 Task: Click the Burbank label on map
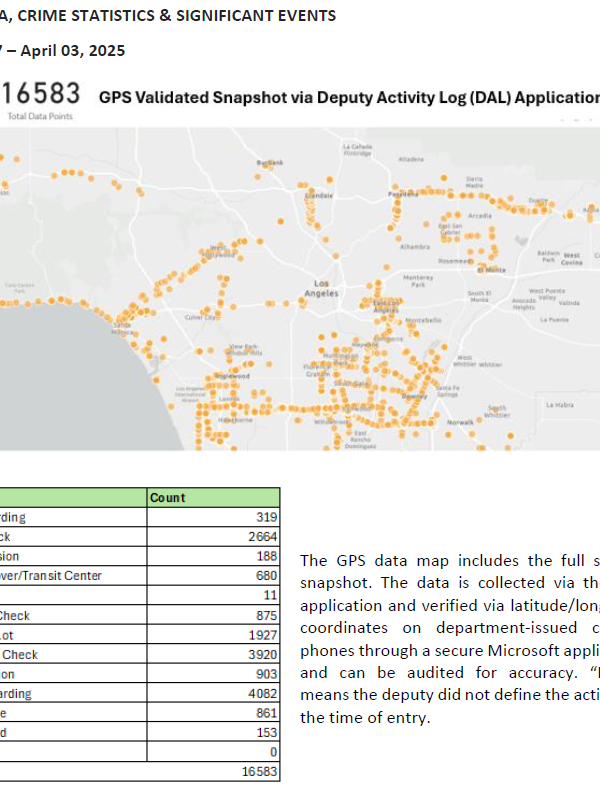click(270, 162)
